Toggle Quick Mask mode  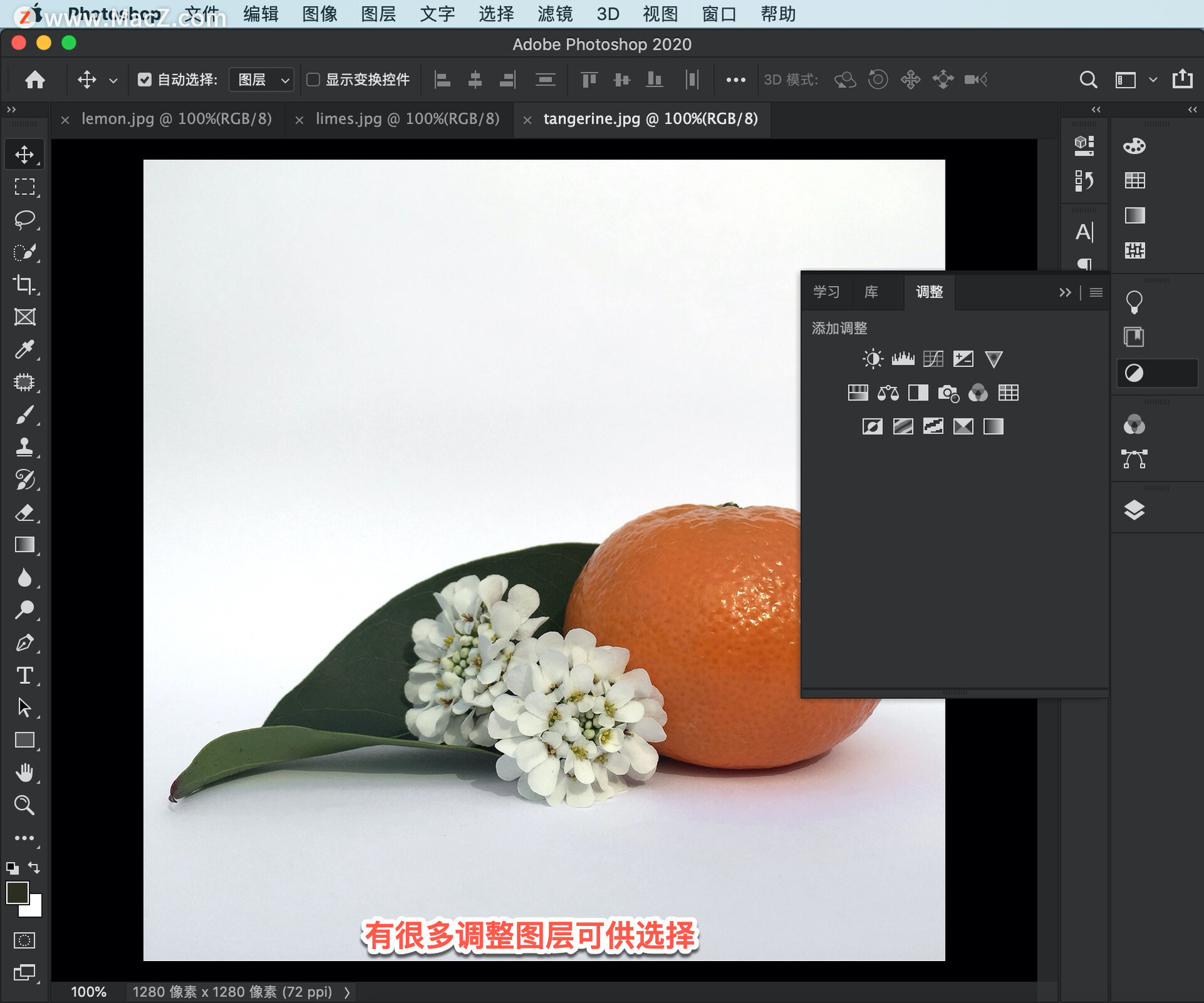pos(24,940)
